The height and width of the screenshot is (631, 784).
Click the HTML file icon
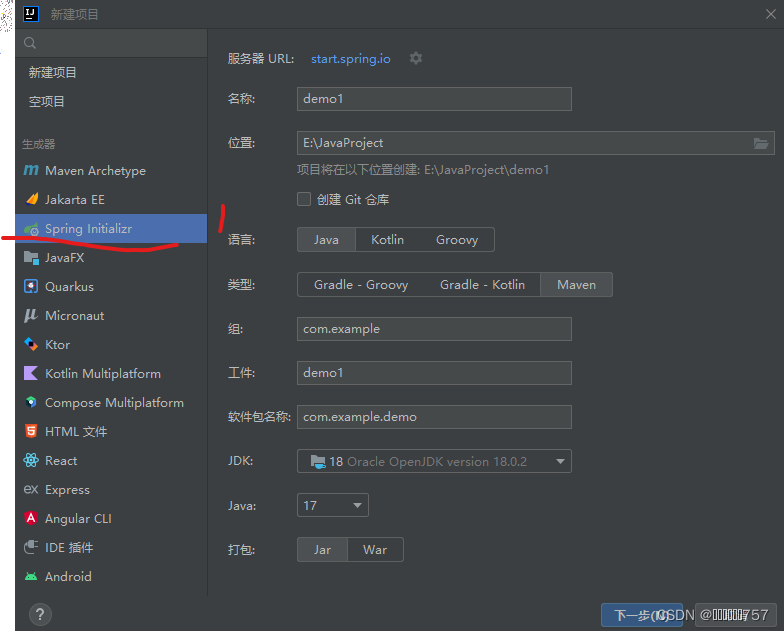coord(31,432)
